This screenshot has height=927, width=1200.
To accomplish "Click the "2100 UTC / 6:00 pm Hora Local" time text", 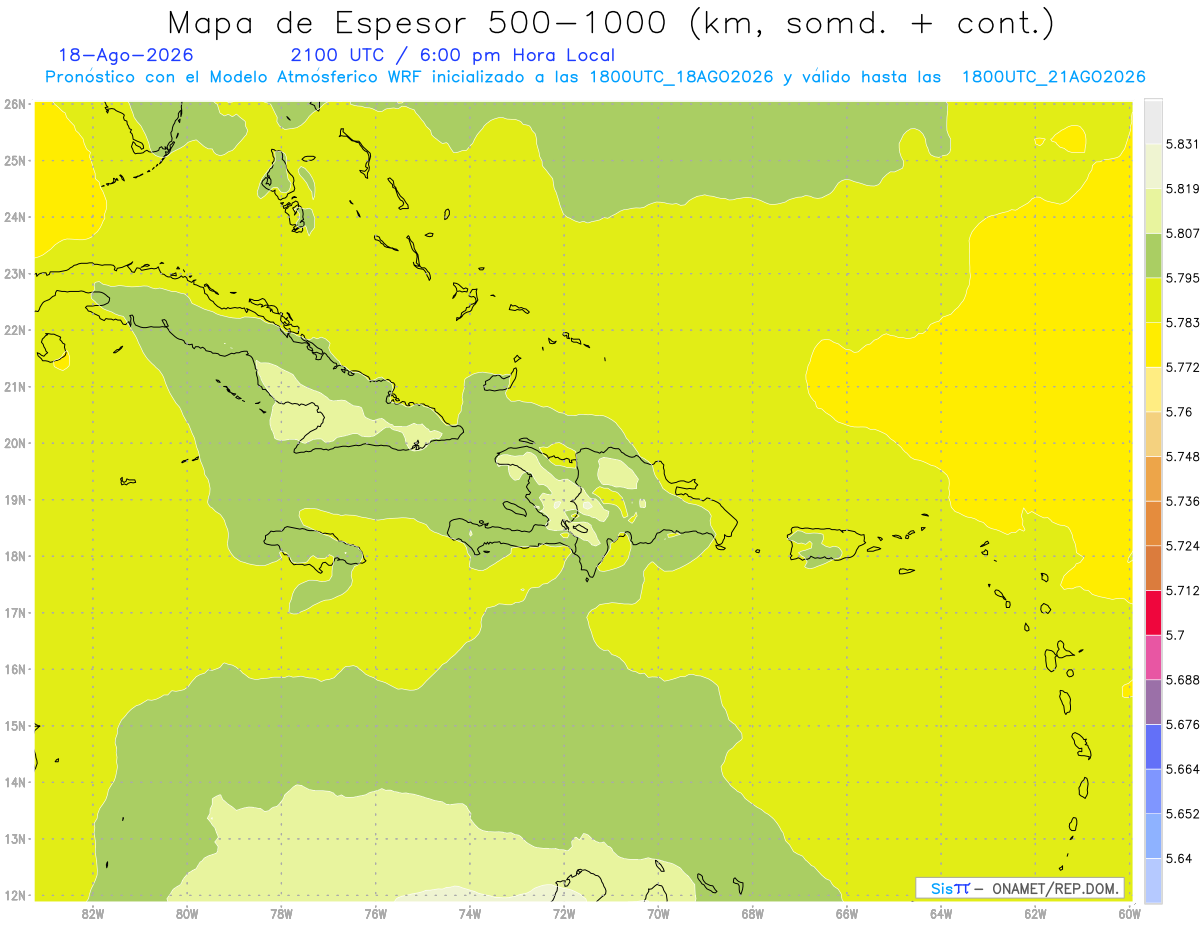I will coord(452,55).
